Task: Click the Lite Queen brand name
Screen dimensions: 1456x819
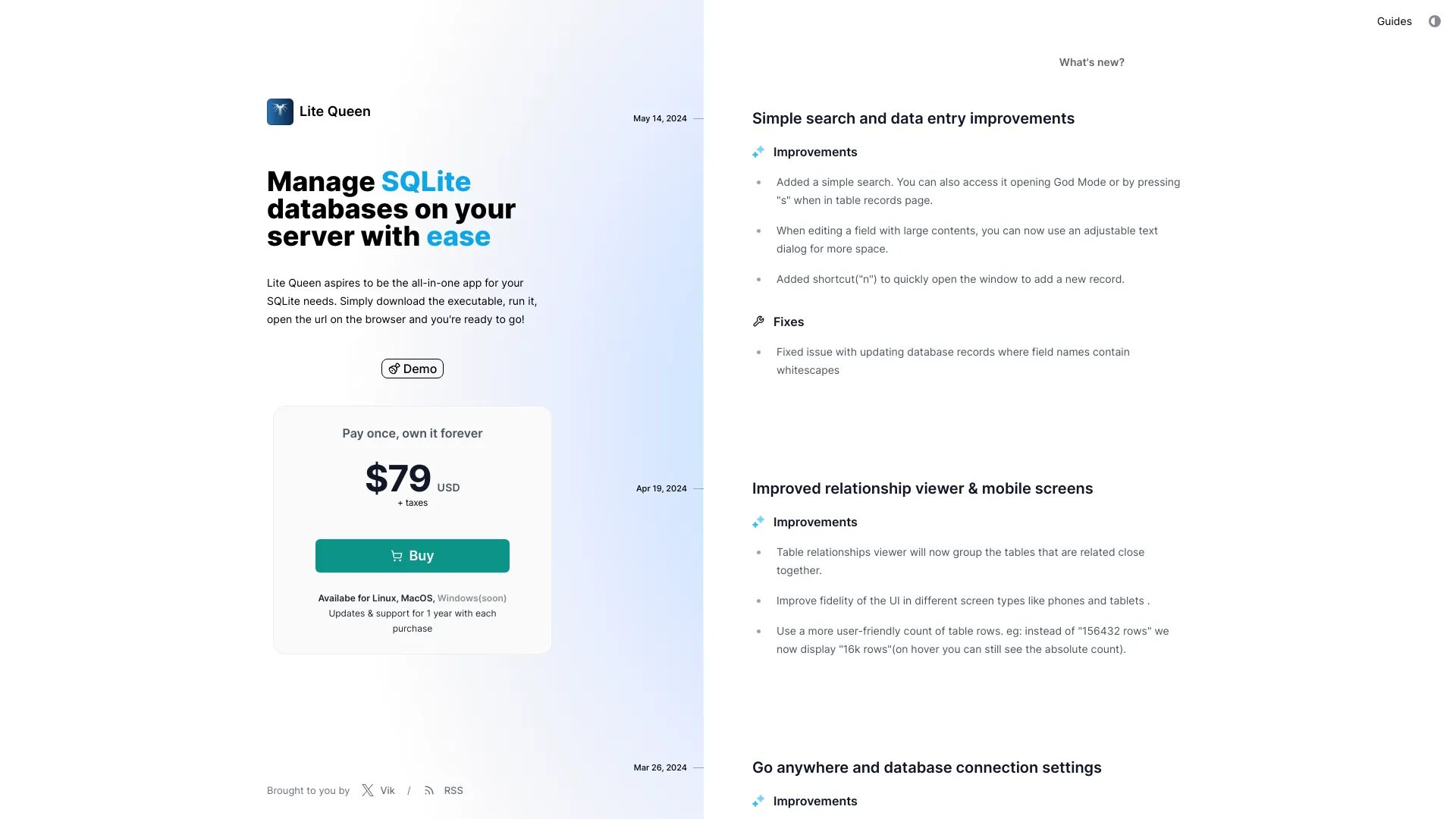Action: point(334,111)
